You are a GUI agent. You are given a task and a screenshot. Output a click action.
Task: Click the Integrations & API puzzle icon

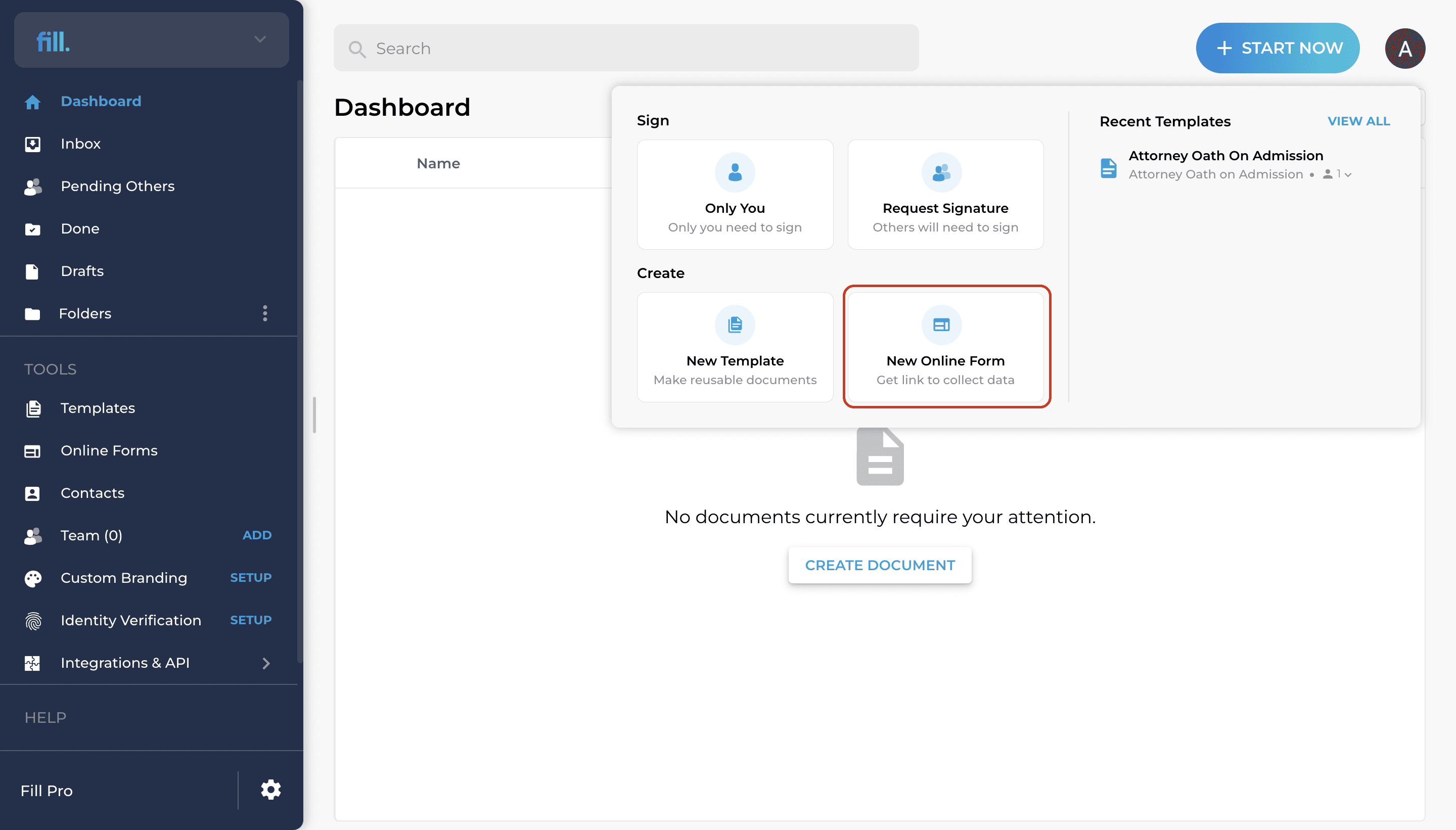tap(32, 663)
